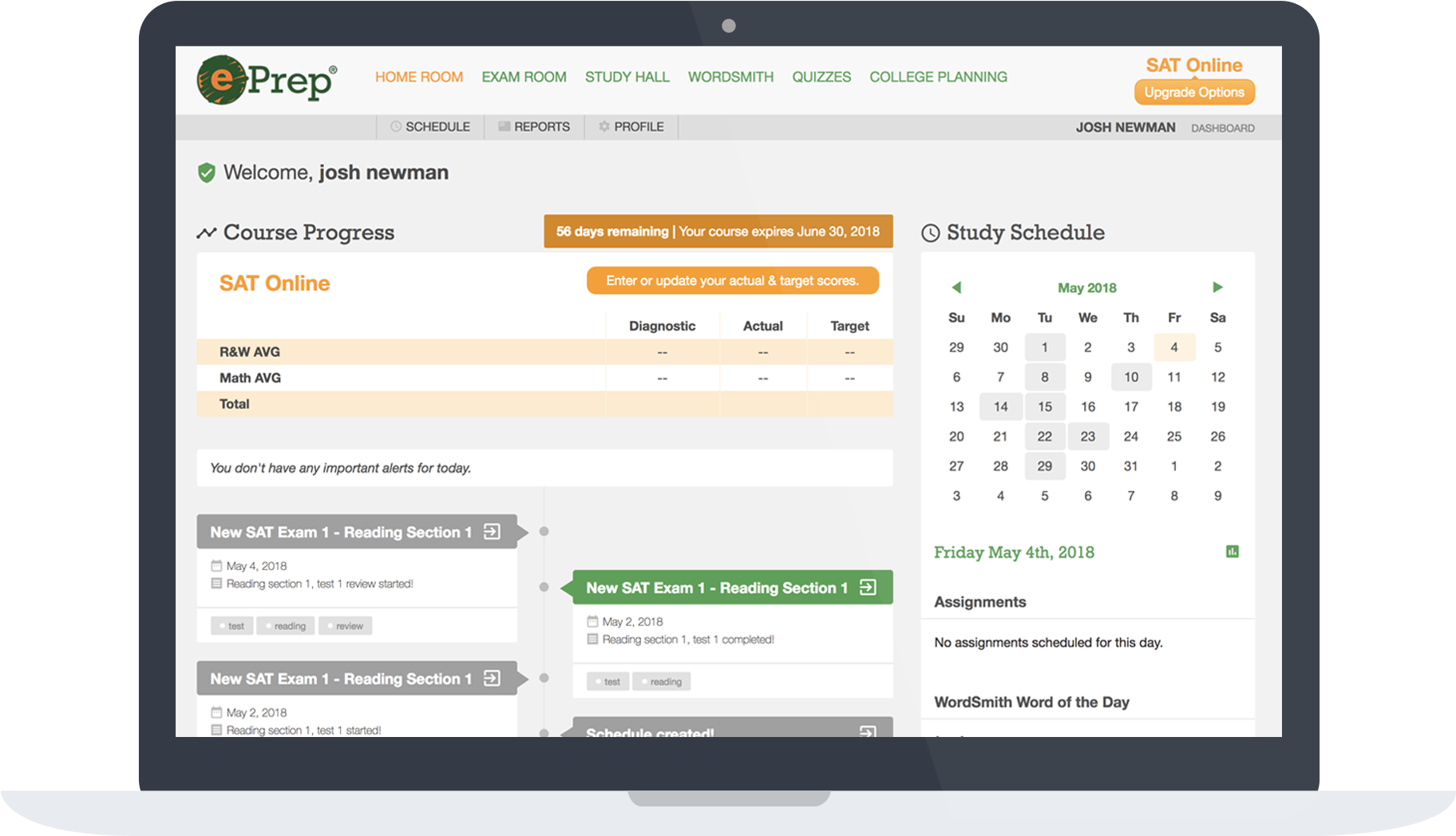This screenshot has width=1456, height=836.
Task: Click the ePrep logo
Action: point(267,80)
